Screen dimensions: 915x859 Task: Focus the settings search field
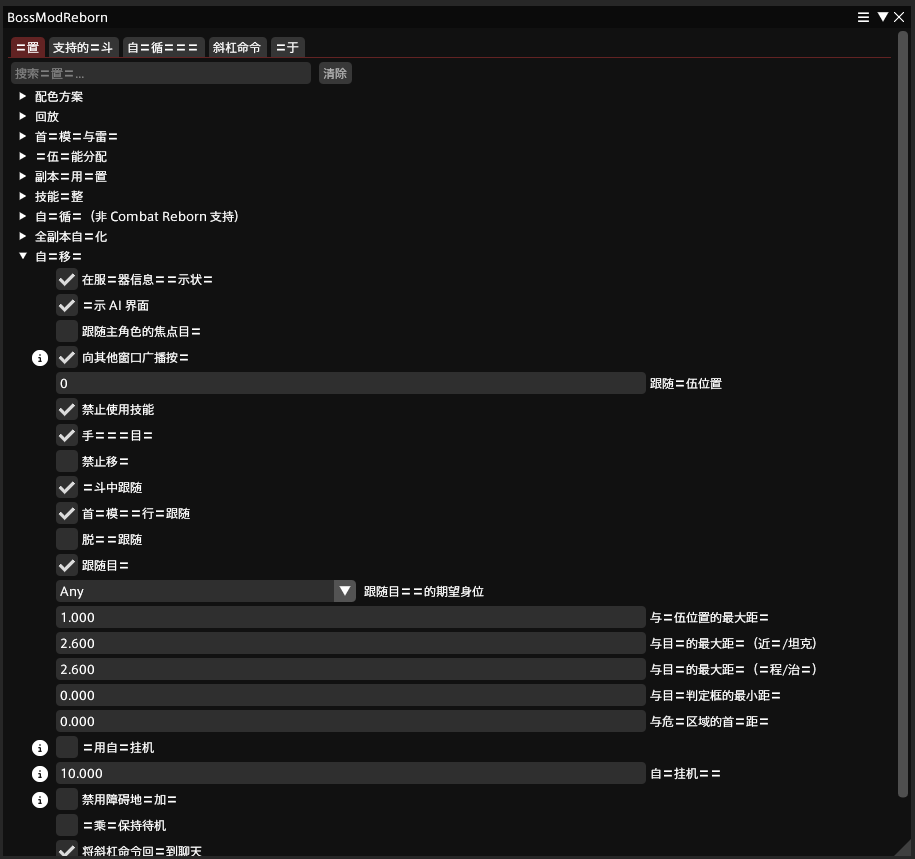point(160,73)
